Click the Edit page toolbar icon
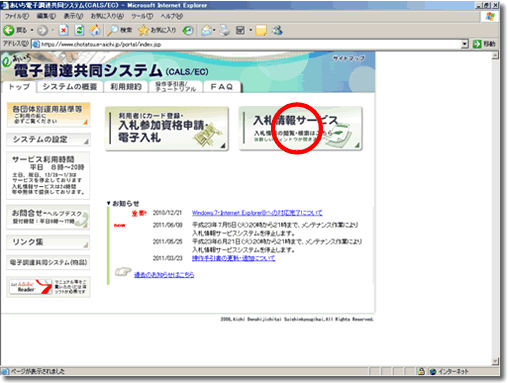Viewport: 508px width, 383px height. point(240,30)
